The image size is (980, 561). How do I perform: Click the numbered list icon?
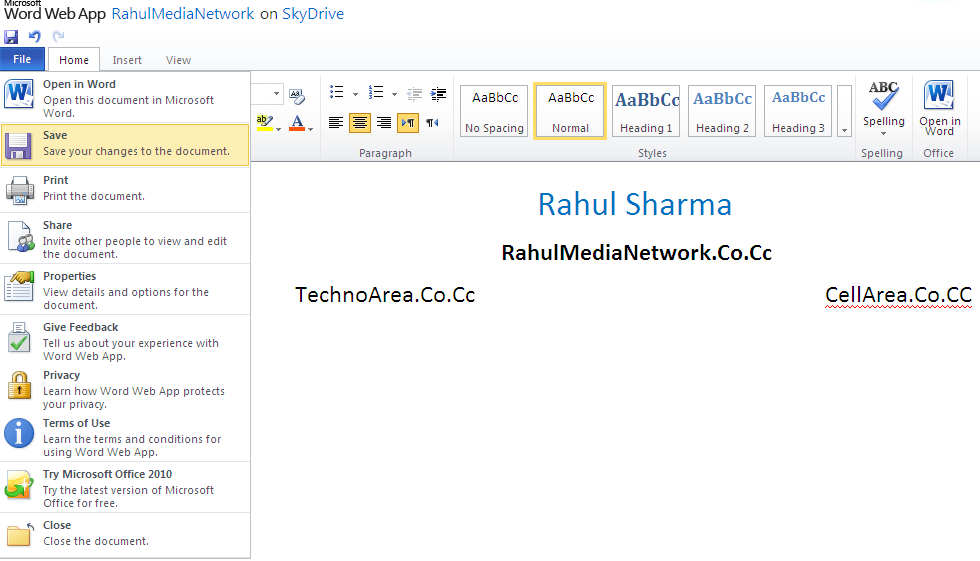[376, 92]
